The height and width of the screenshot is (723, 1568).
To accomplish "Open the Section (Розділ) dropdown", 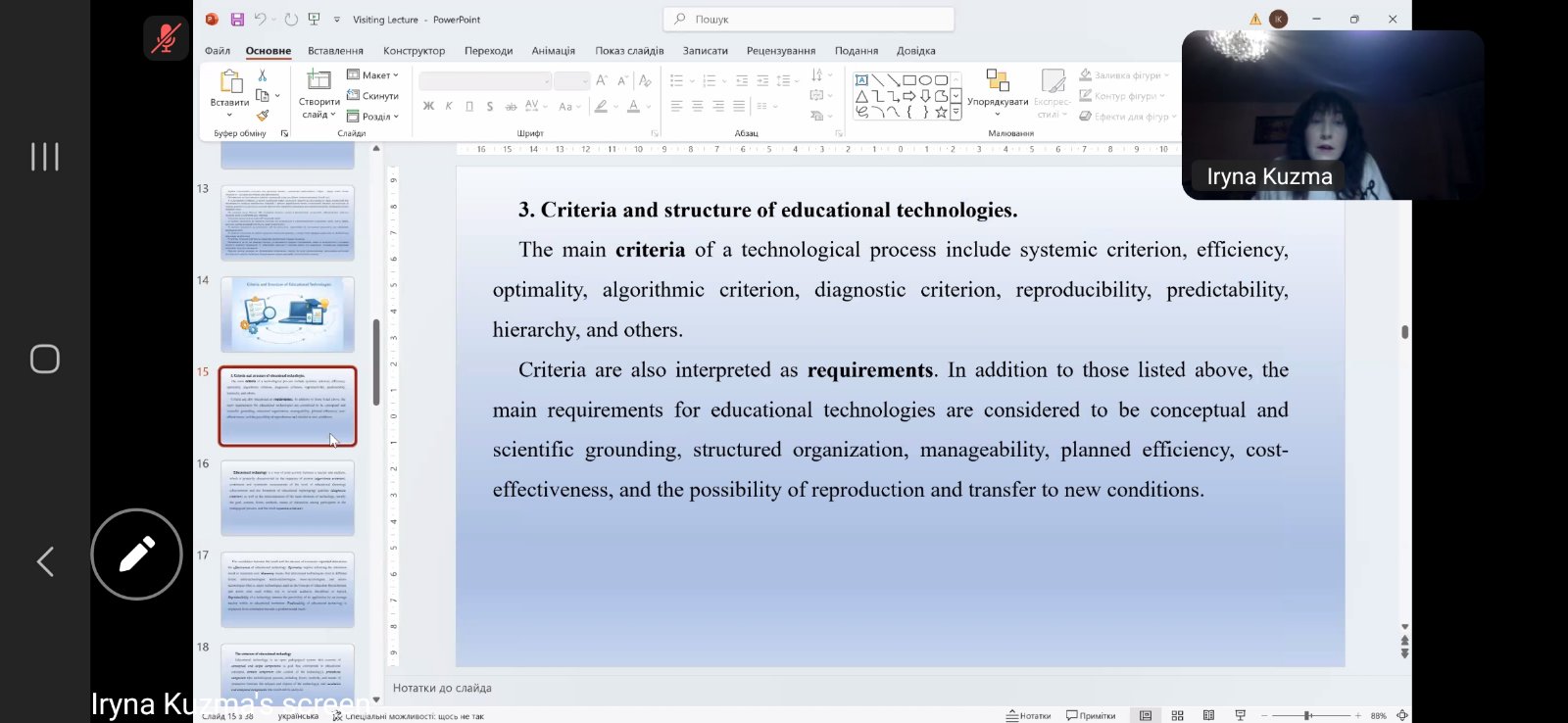I will (372, 116).
